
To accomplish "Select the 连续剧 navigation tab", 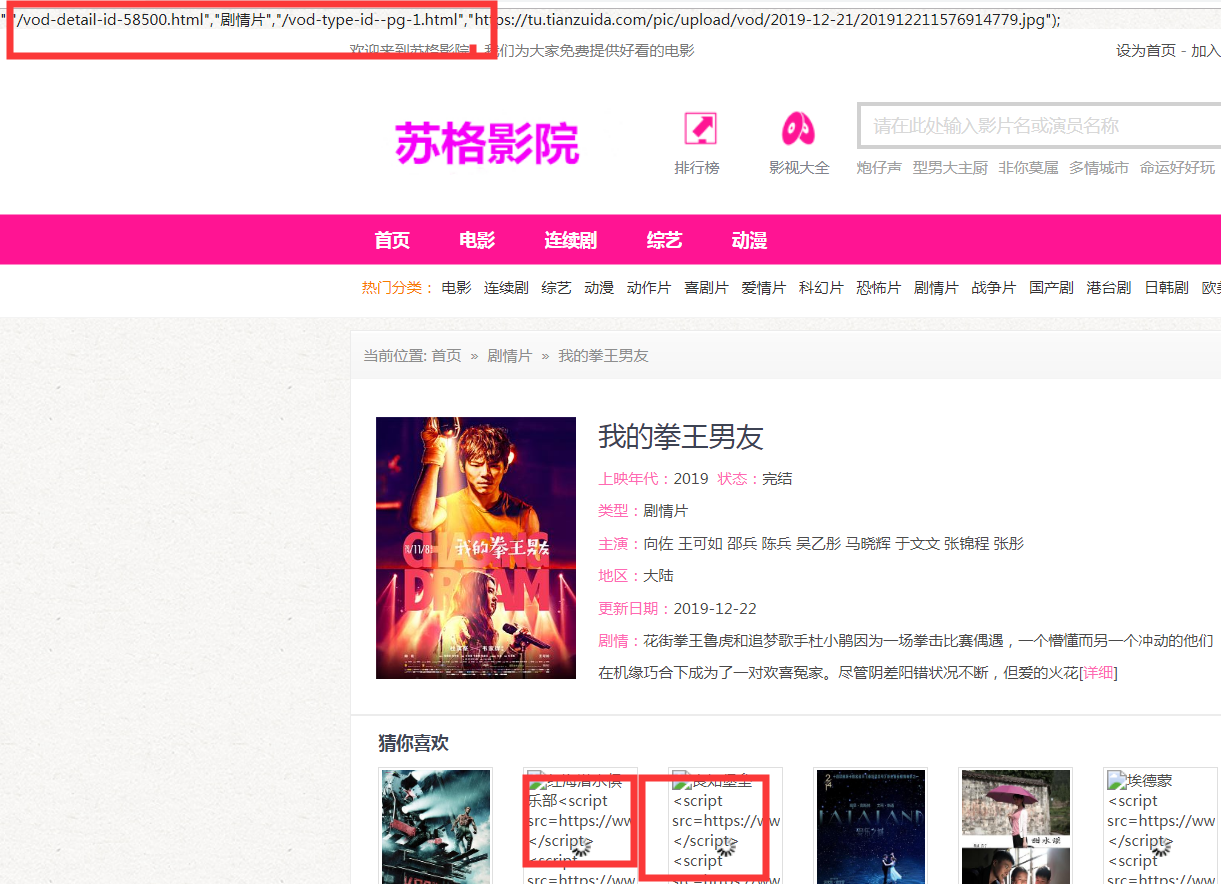I will [570, 240].
